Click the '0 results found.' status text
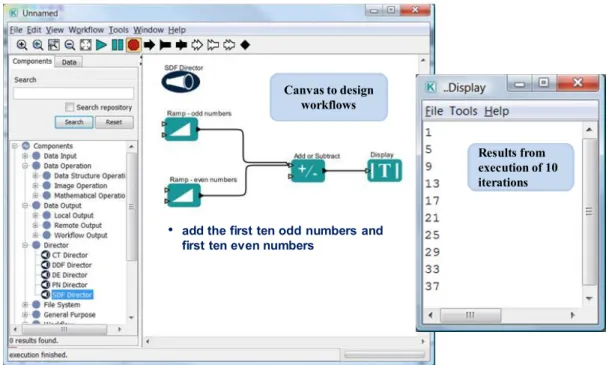The width and height of the screenshot is (609, 365). [34, 341]
